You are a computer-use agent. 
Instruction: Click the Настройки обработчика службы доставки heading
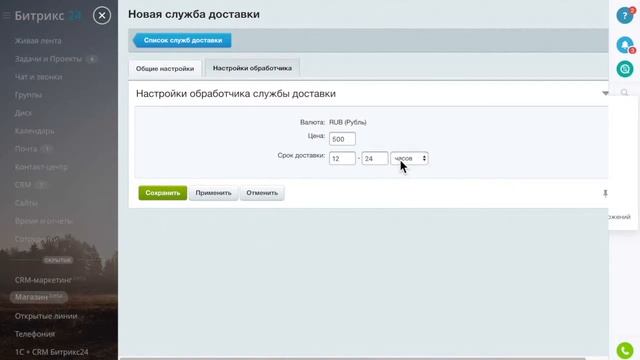(236, 93)
